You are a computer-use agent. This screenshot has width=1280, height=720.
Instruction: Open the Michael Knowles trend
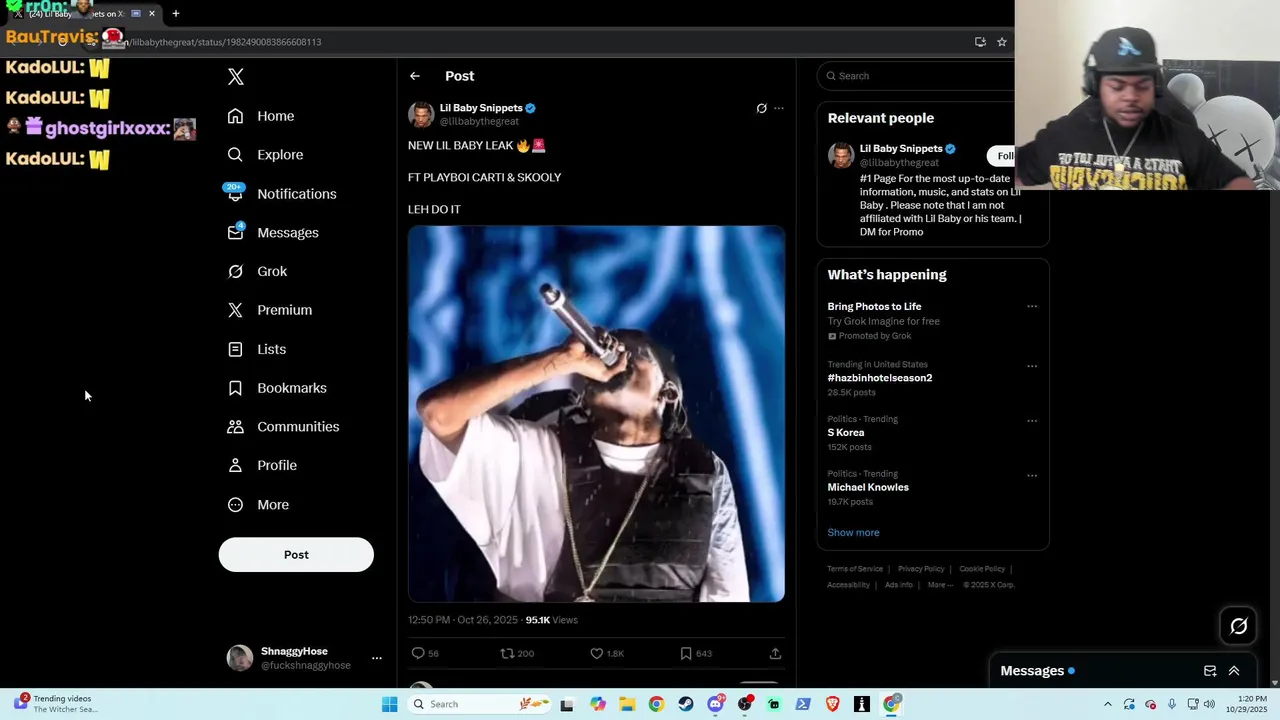(x=868, y=487)
